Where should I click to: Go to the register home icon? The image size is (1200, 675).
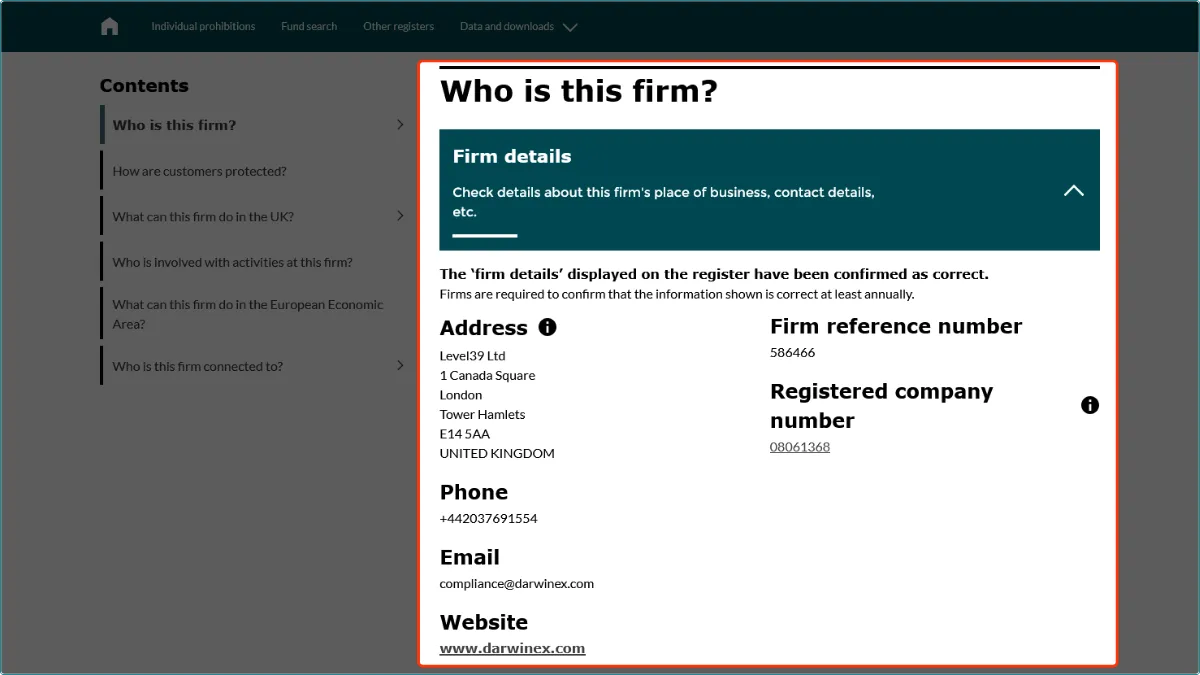109,27
